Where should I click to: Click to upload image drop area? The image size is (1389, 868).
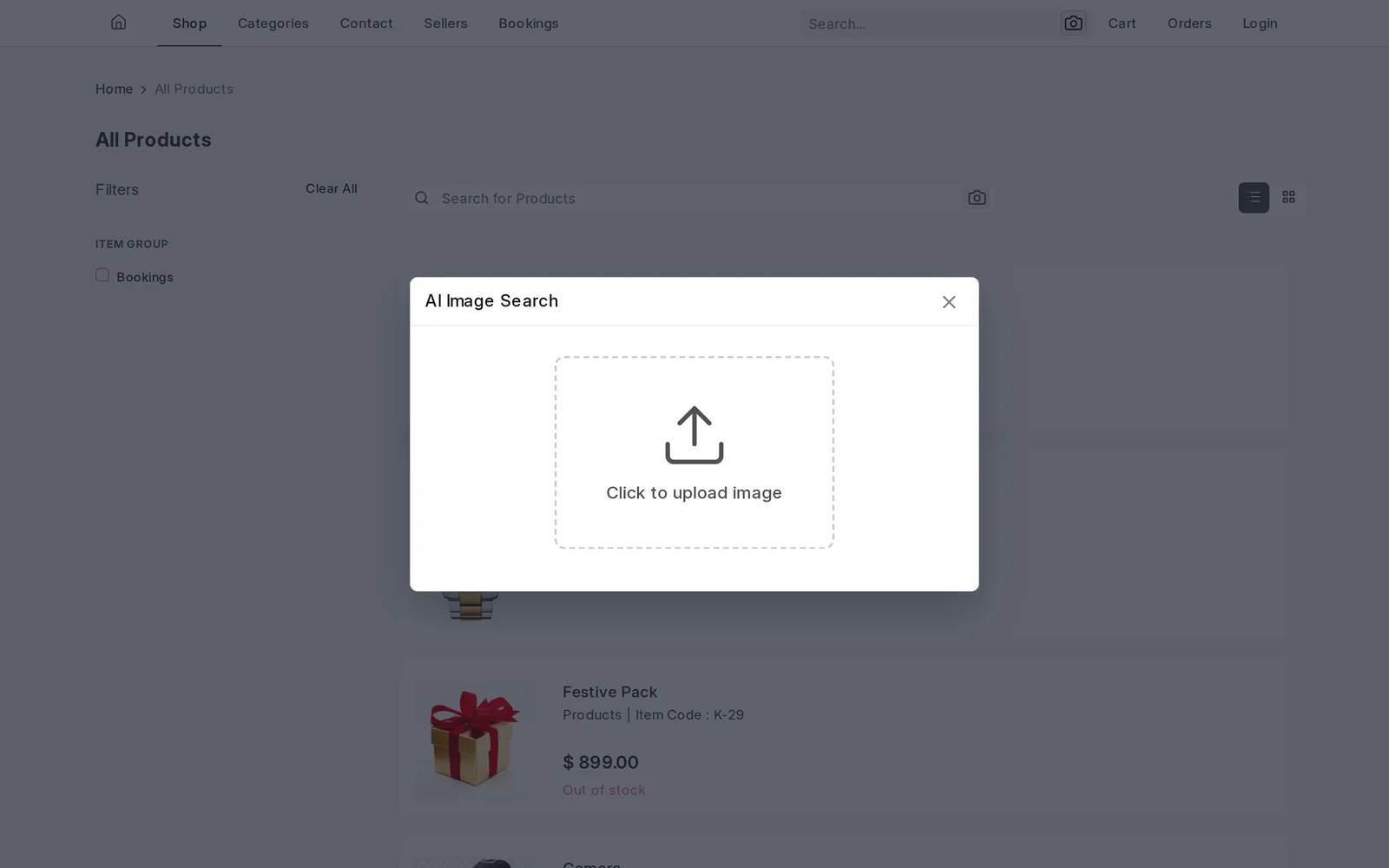[694, 452]
